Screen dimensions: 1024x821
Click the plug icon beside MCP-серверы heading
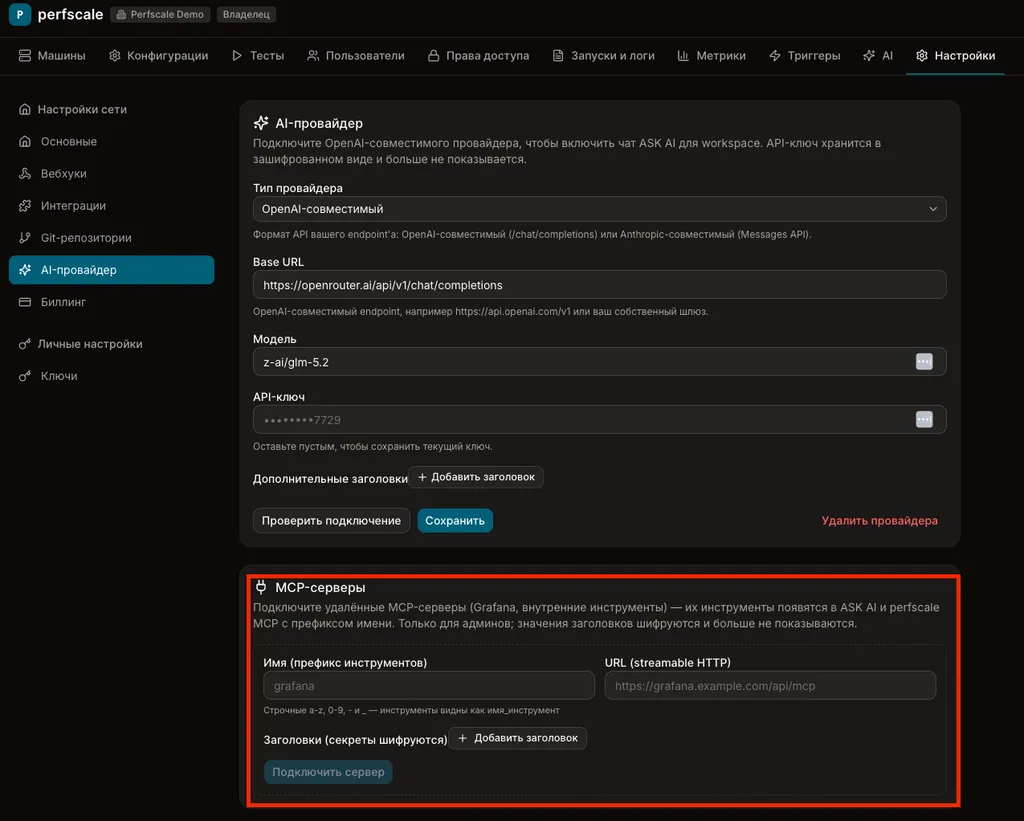coord(261,587)
